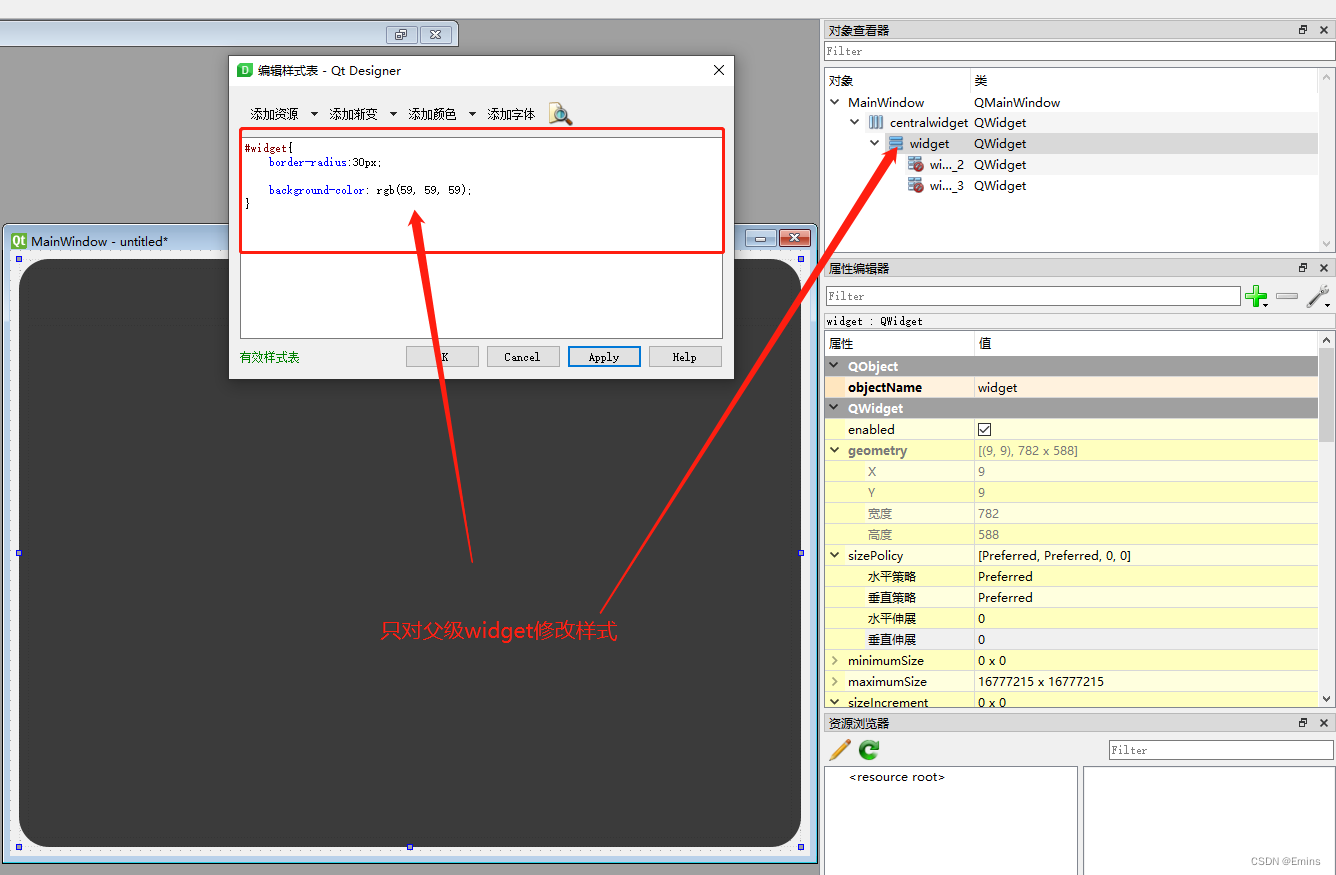The width and height of the screenshot is (1336, 875).
Task: Collapse the MainWindow tree node
Action: point(835,102)
